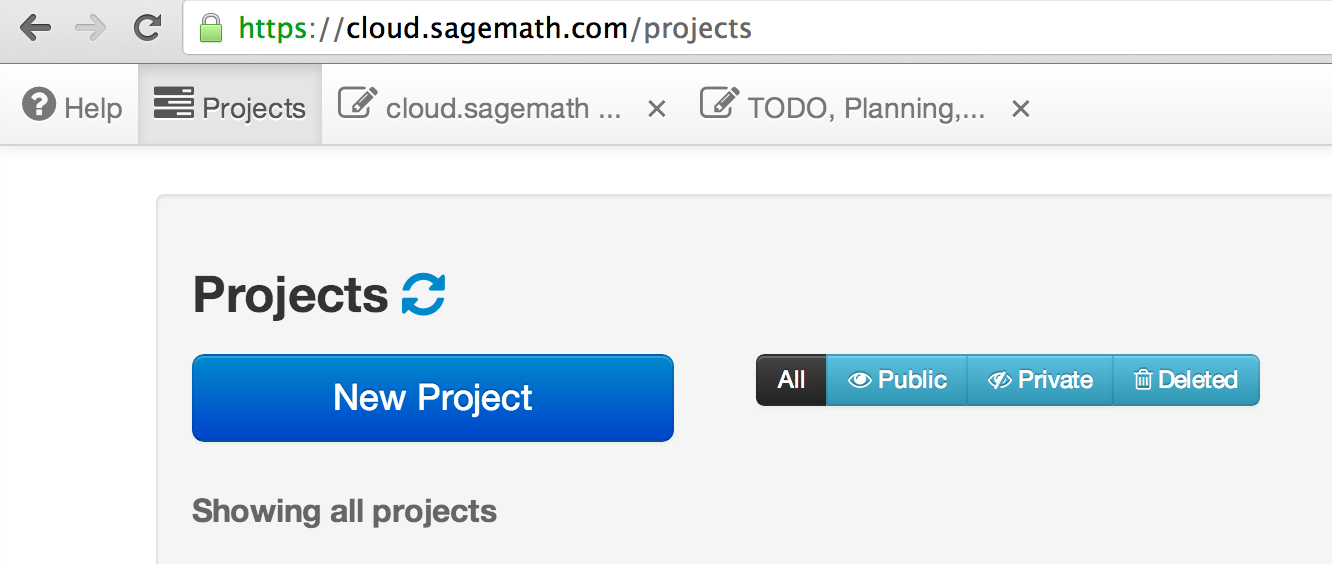The image size is (1332, 564).
Task: Filter to Public projects
Action: (x=897, y=380)
